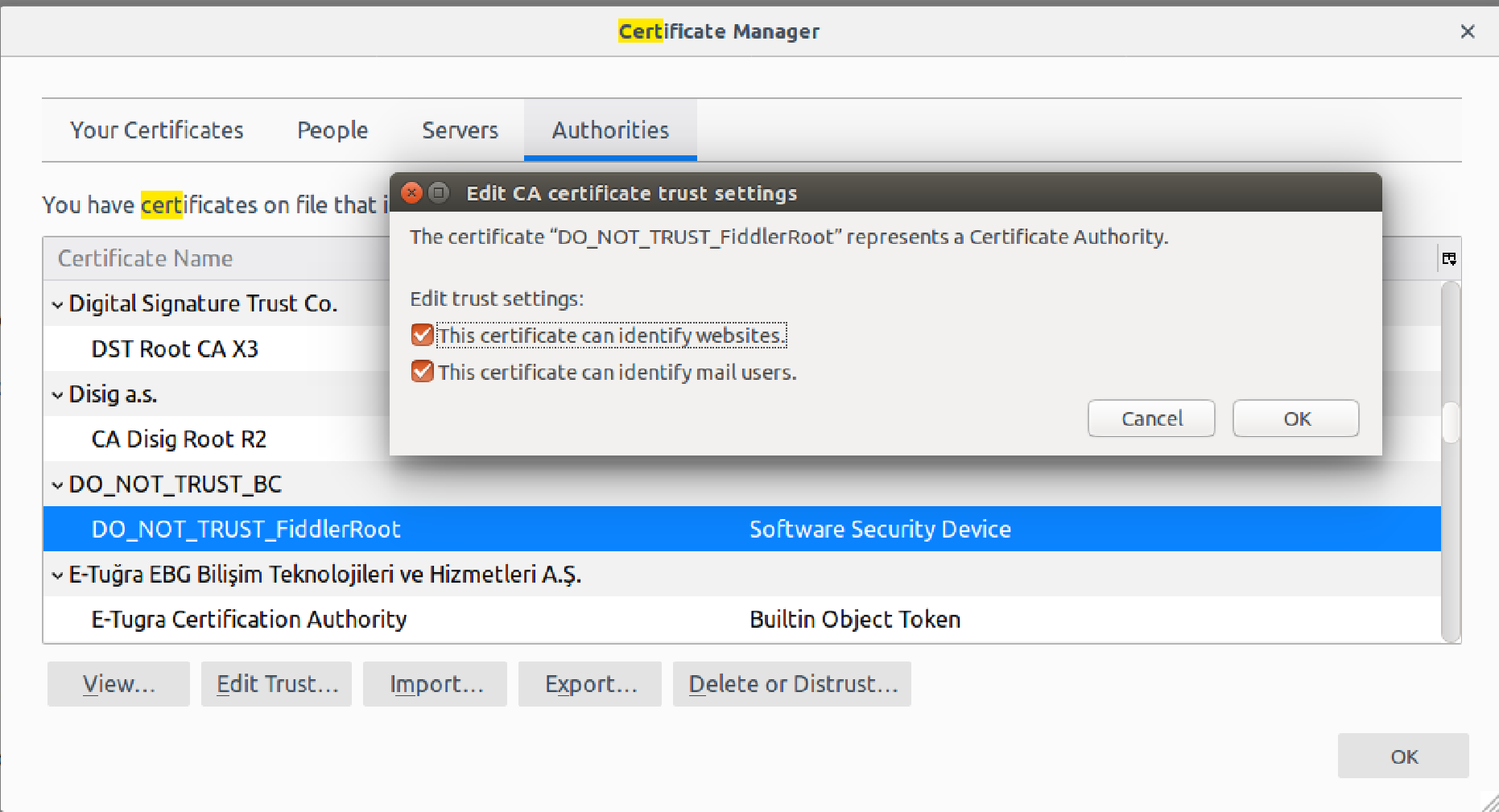Click the column picker icon in table header
The width and height of the screenshot is (1499, 812).
[1449, 258]
